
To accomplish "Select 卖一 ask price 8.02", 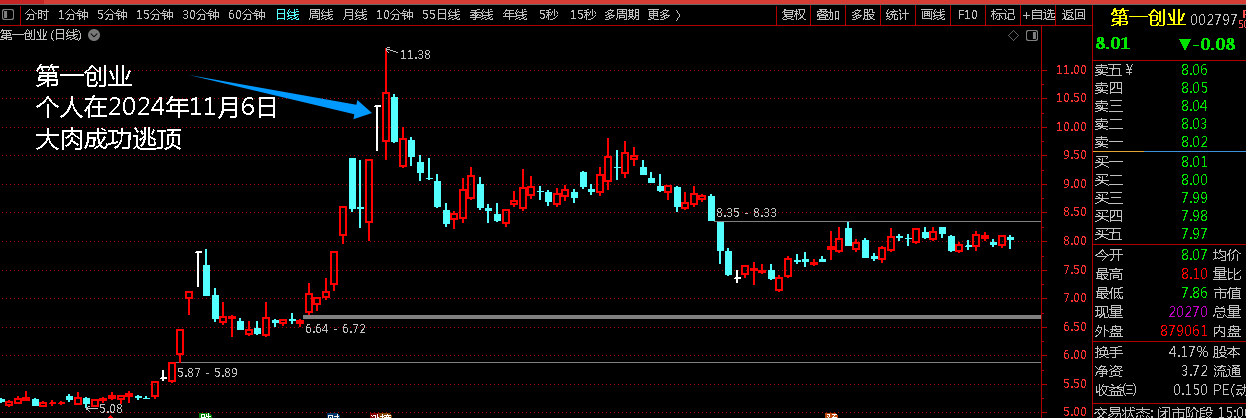I will click(x=1194, y=142).
